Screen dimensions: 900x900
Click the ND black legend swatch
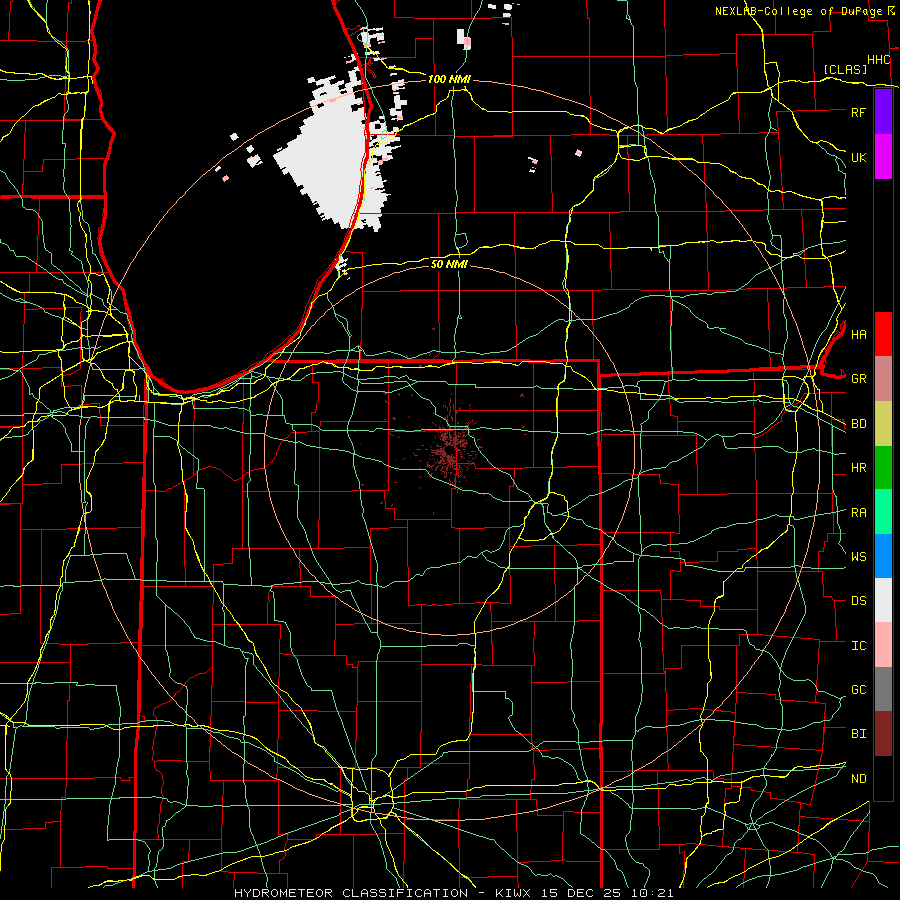click(x=883, y=778)
